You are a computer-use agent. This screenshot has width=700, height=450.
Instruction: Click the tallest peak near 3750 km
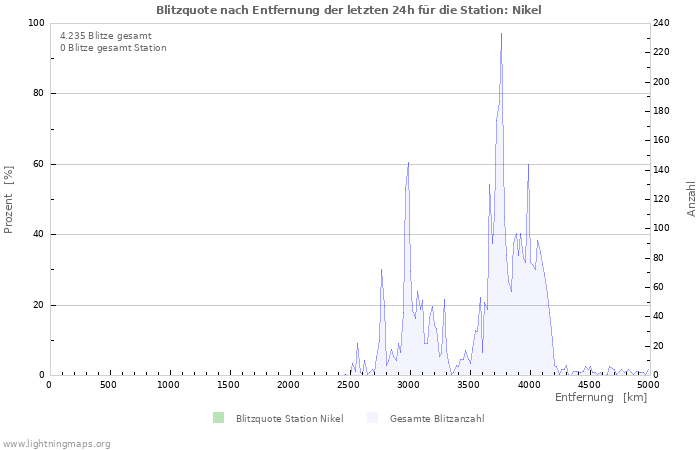point(501,34)
